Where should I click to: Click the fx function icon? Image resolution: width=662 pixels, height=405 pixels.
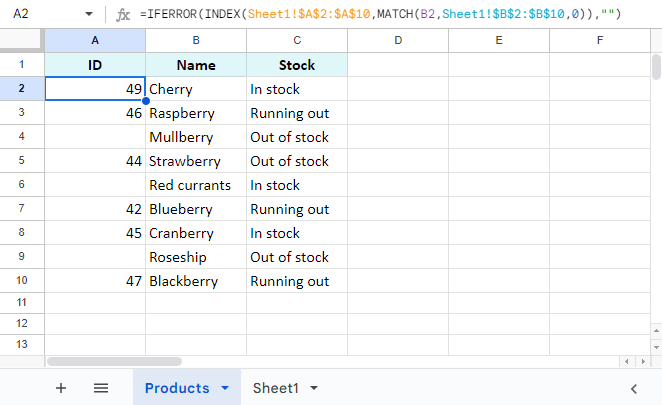(x=123, y=14)
